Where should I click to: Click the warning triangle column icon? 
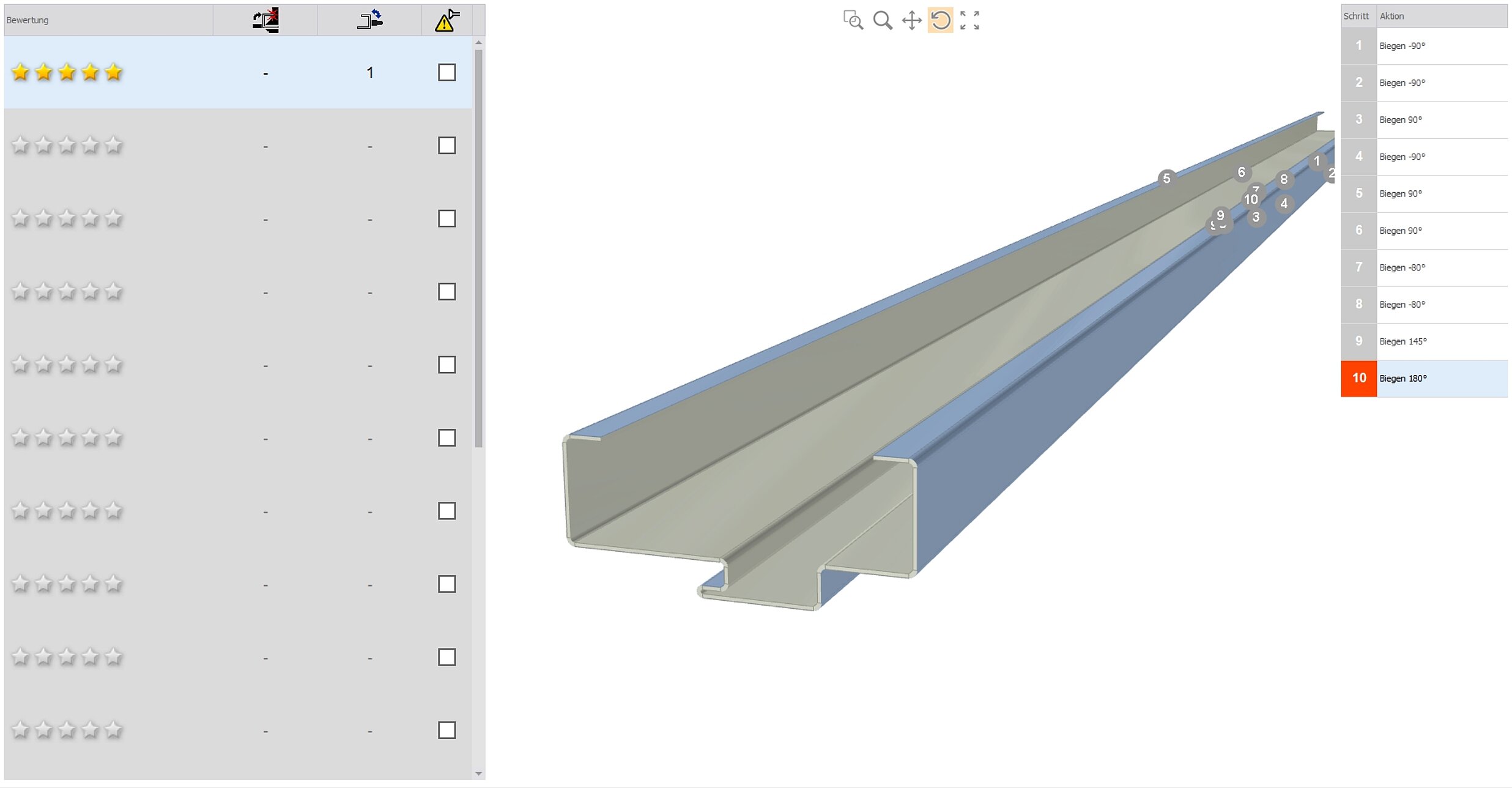coord(447,20)
